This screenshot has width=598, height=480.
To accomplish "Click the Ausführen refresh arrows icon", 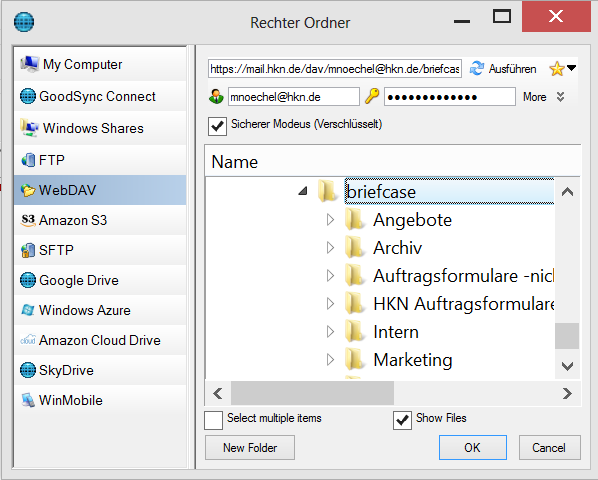I will tap(477, 69).
